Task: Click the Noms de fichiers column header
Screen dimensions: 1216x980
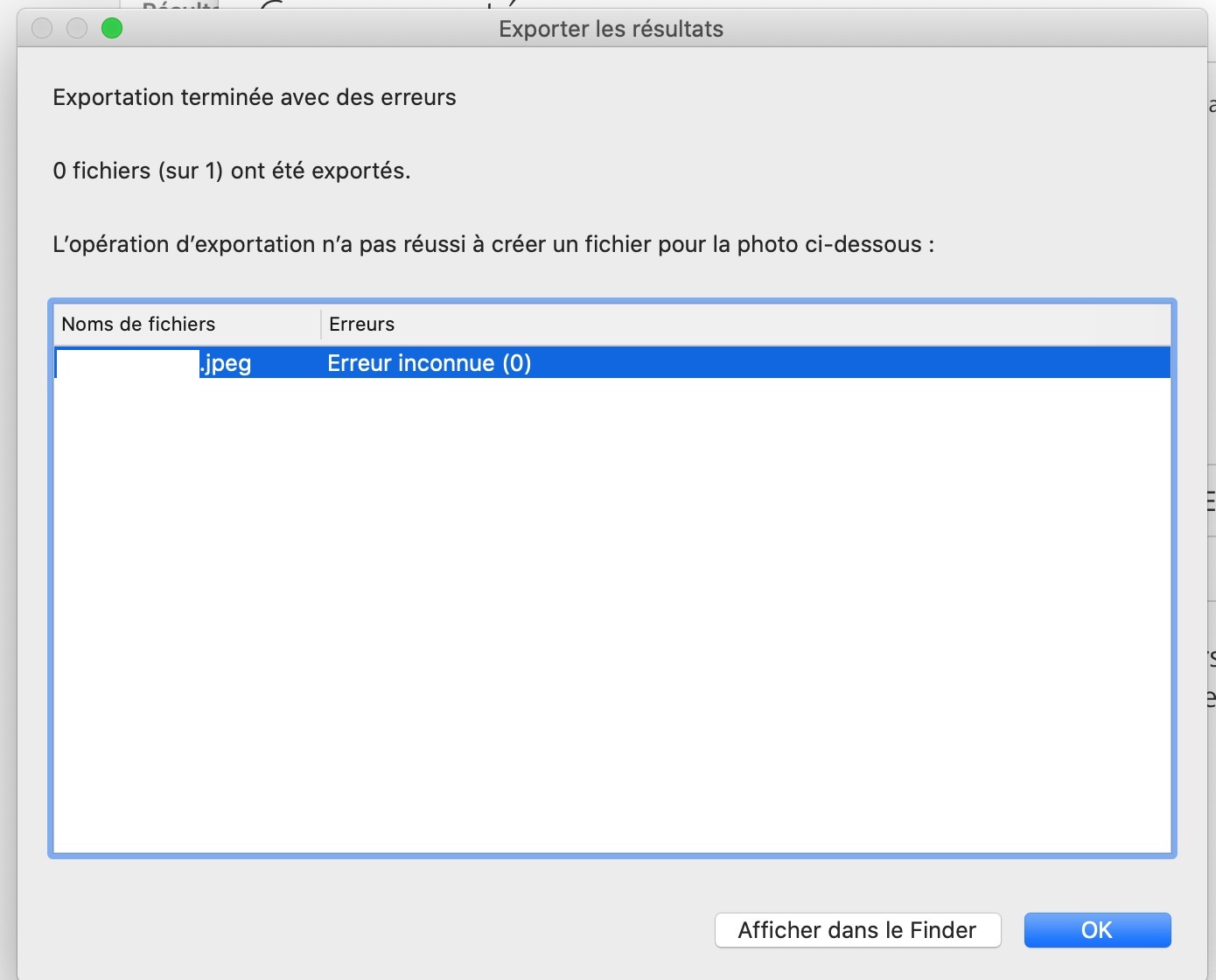Action: click(138, 325)
